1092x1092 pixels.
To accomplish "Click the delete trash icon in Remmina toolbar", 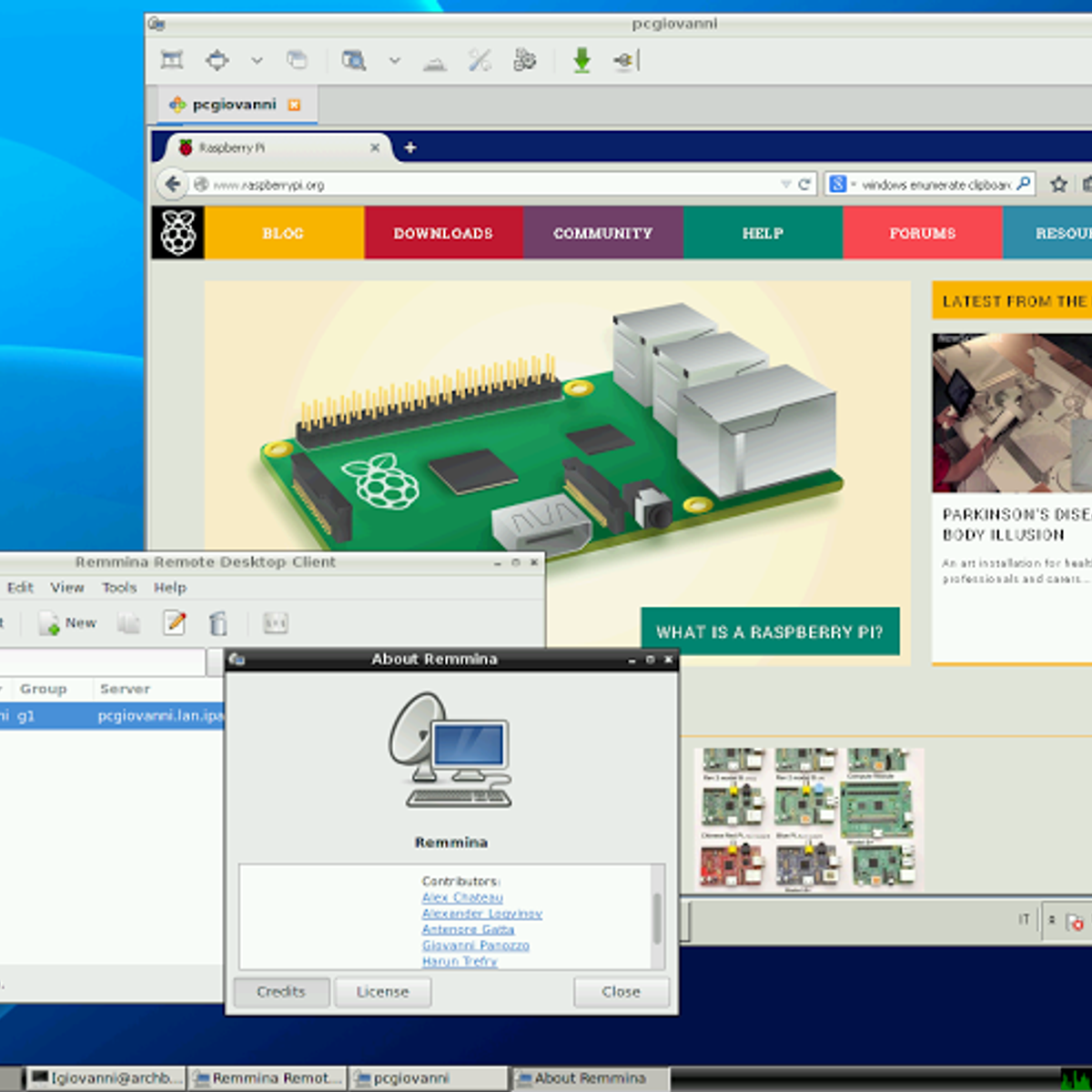I will point(218,623).
